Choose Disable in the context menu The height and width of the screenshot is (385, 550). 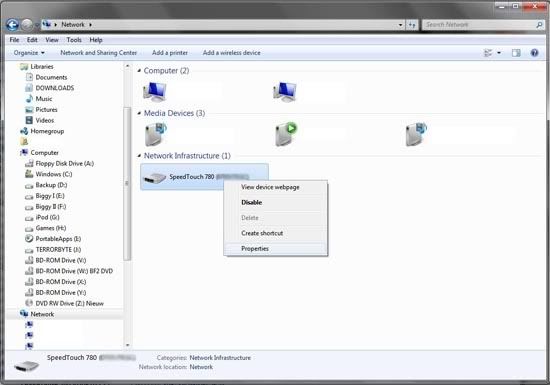[x=276, y=203]
